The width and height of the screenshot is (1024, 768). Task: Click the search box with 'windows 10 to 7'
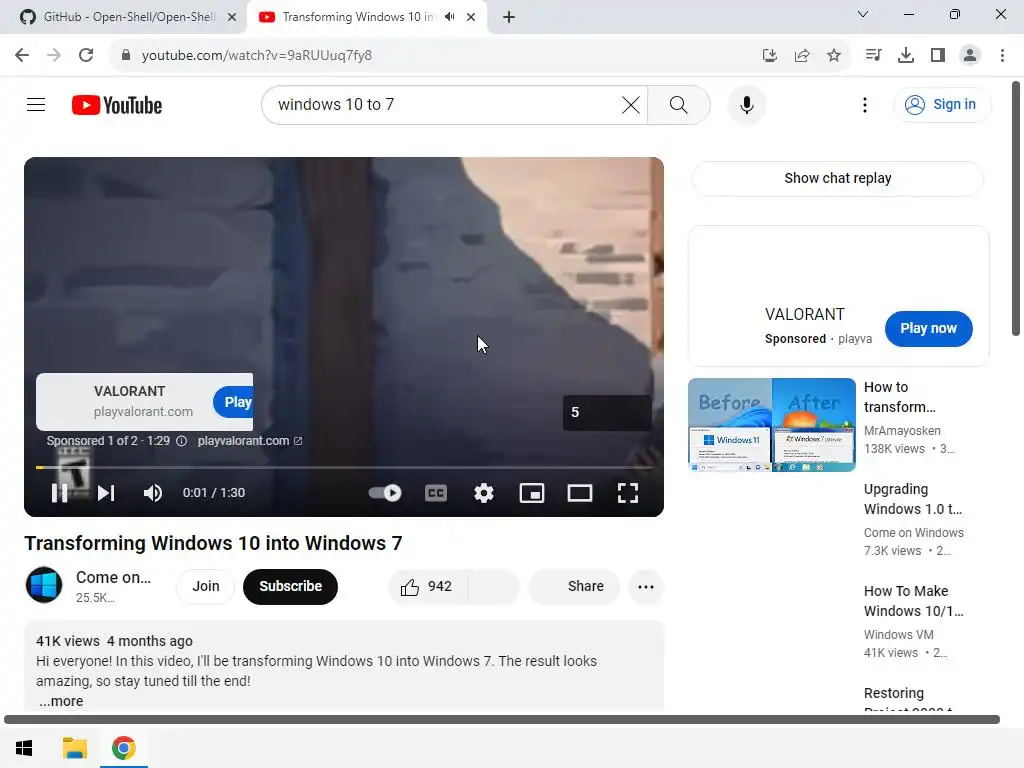coord(444,104)
